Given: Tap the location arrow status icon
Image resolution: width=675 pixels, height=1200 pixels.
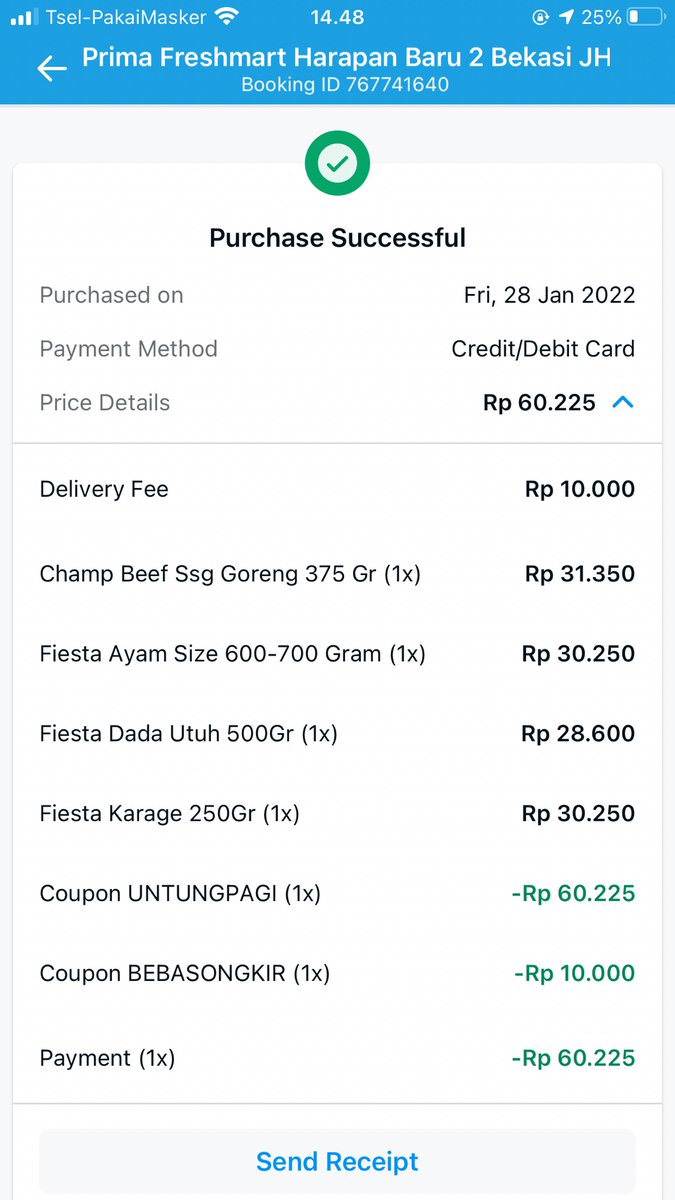Looking at the screenshot, I should click(567, 17).
